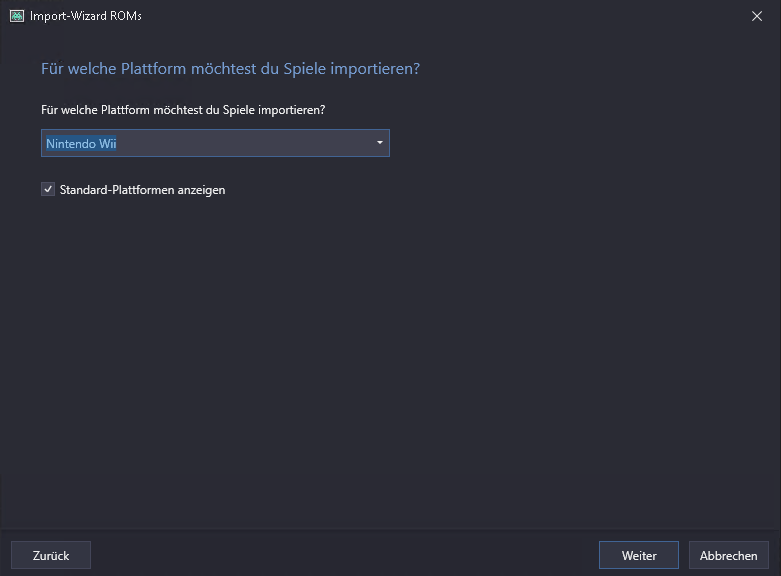Click the tick mark icon beside Standard-Plattformen

48,189
